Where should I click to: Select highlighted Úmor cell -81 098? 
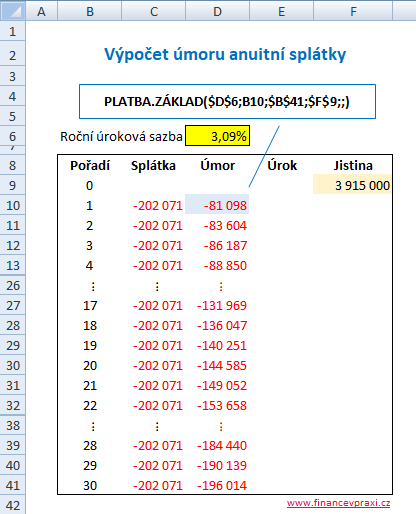pyautogui.click(x=217, y=205)
